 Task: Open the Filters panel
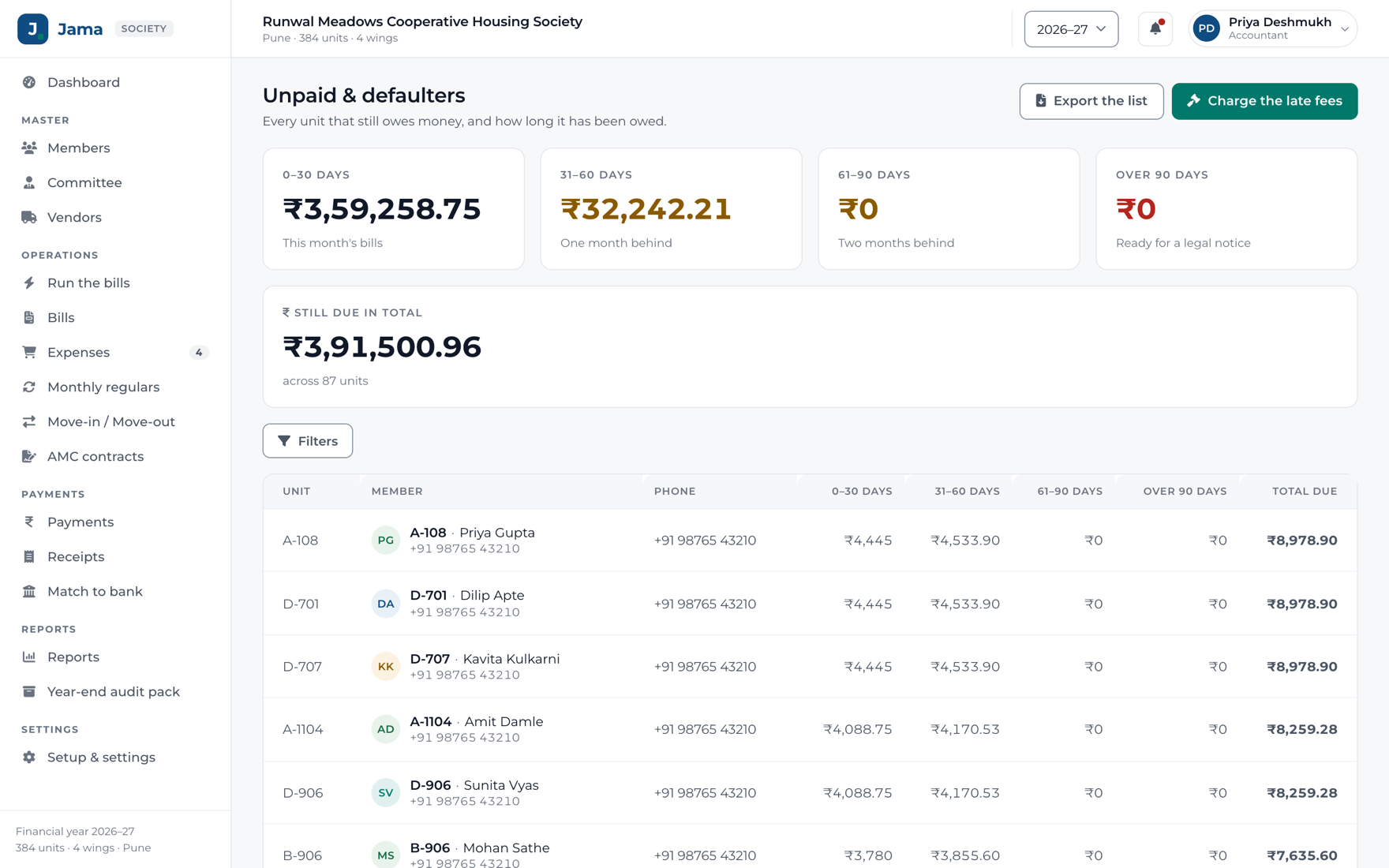pos(308,441)
